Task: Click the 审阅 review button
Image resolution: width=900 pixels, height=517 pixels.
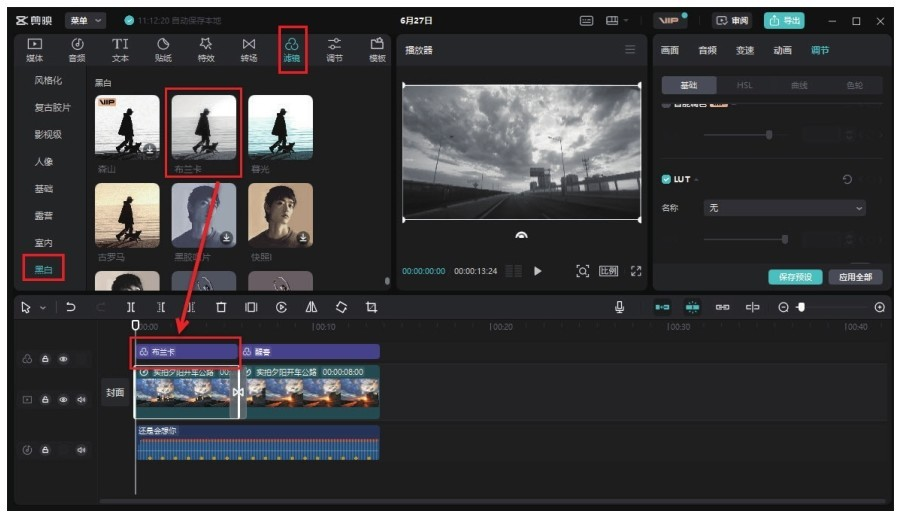Action: [732, 21]
